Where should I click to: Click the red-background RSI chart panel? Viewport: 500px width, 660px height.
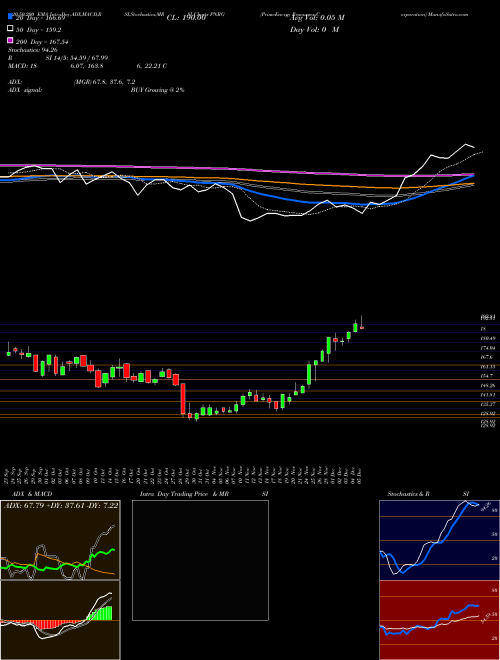[x=439, y=620]
